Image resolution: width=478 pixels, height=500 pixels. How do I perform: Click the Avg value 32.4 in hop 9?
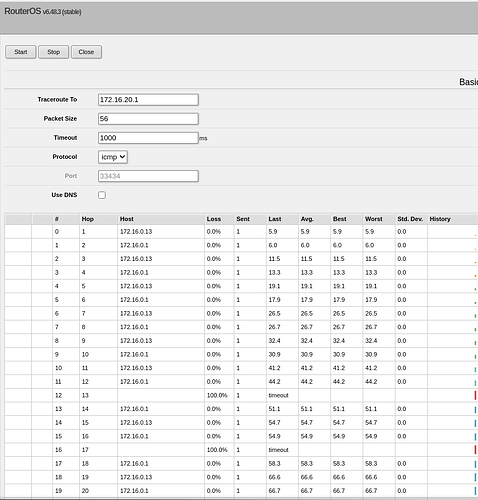307,341
